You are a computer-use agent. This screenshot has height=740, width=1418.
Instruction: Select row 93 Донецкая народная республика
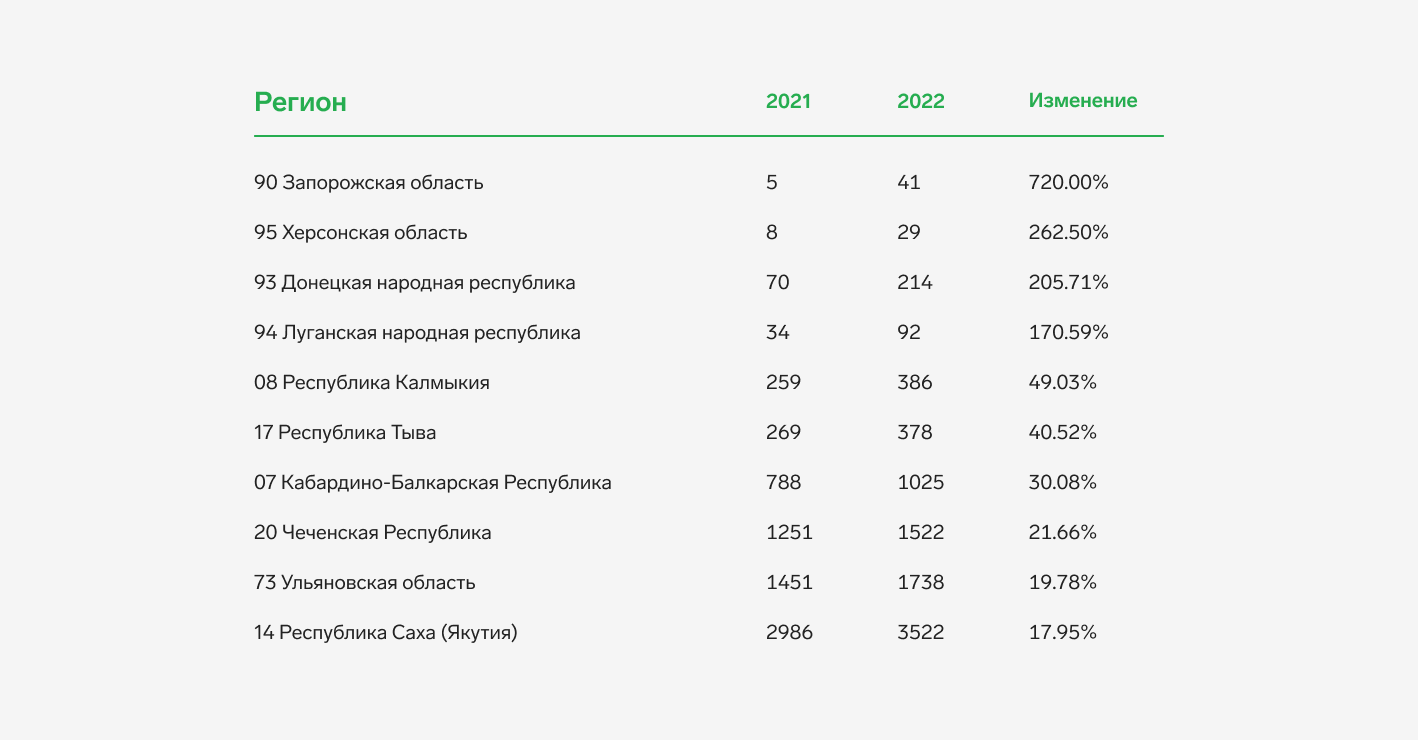(708, 283)
